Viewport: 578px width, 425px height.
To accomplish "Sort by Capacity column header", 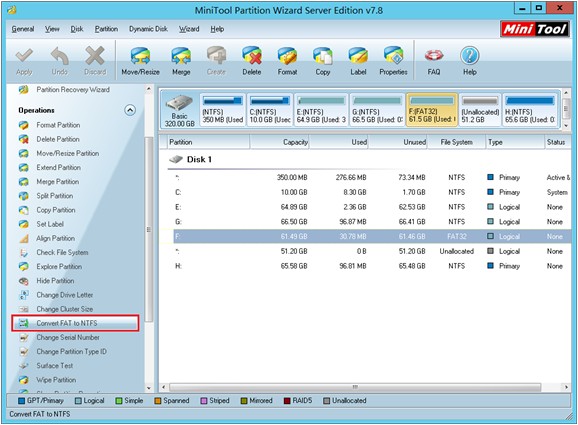I will pyautogui.click(x=279, y=142).
